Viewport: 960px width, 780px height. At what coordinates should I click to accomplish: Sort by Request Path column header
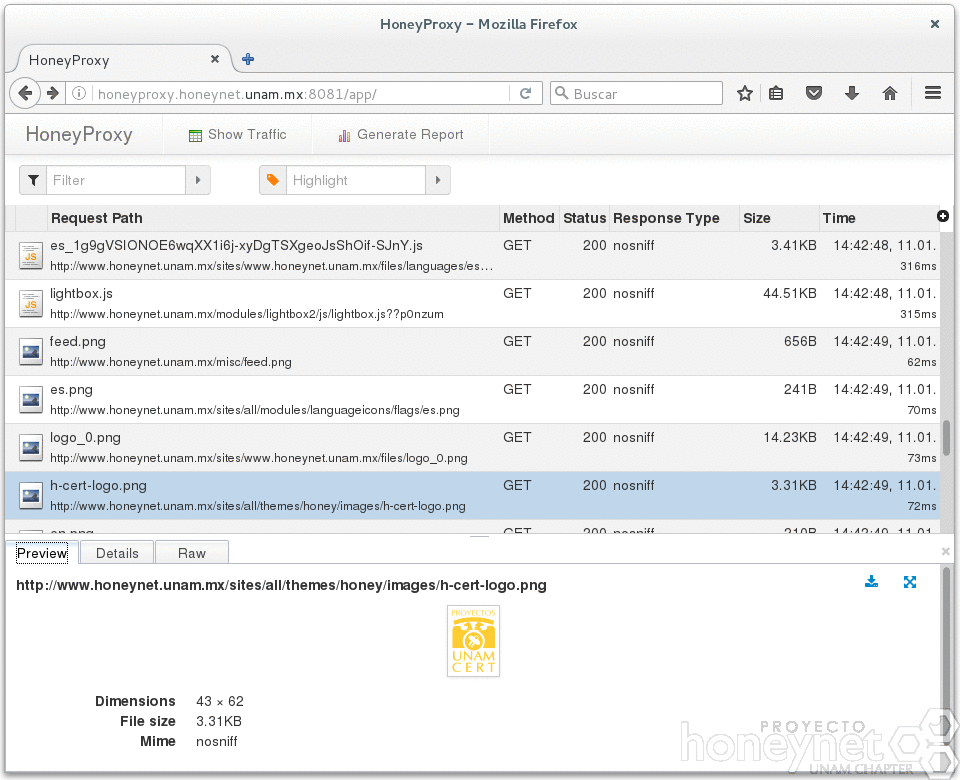(273, 218)
